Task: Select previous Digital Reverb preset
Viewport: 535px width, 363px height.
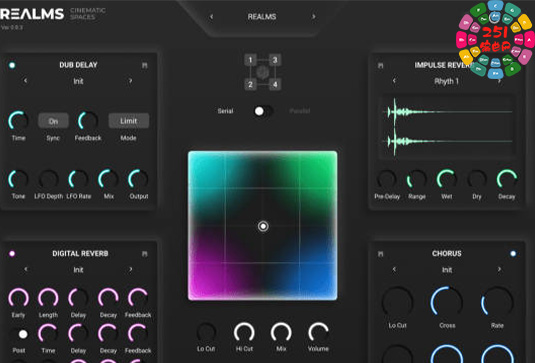Action: click(x=26, y=269)
